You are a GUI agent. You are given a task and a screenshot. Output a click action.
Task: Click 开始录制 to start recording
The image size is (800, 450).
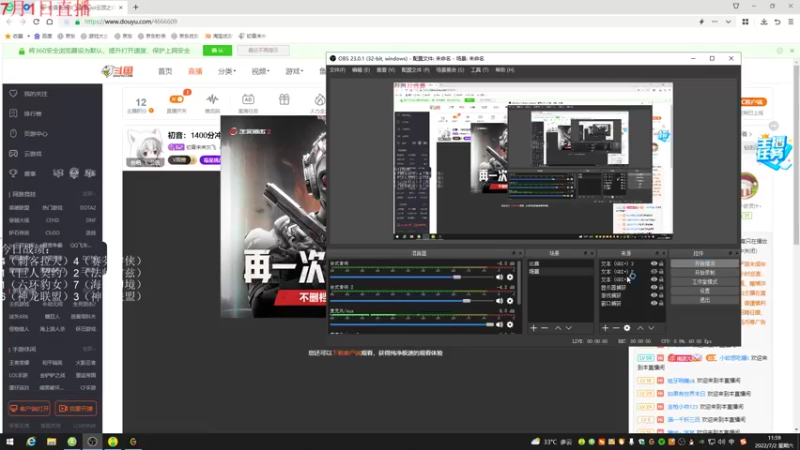705,272
